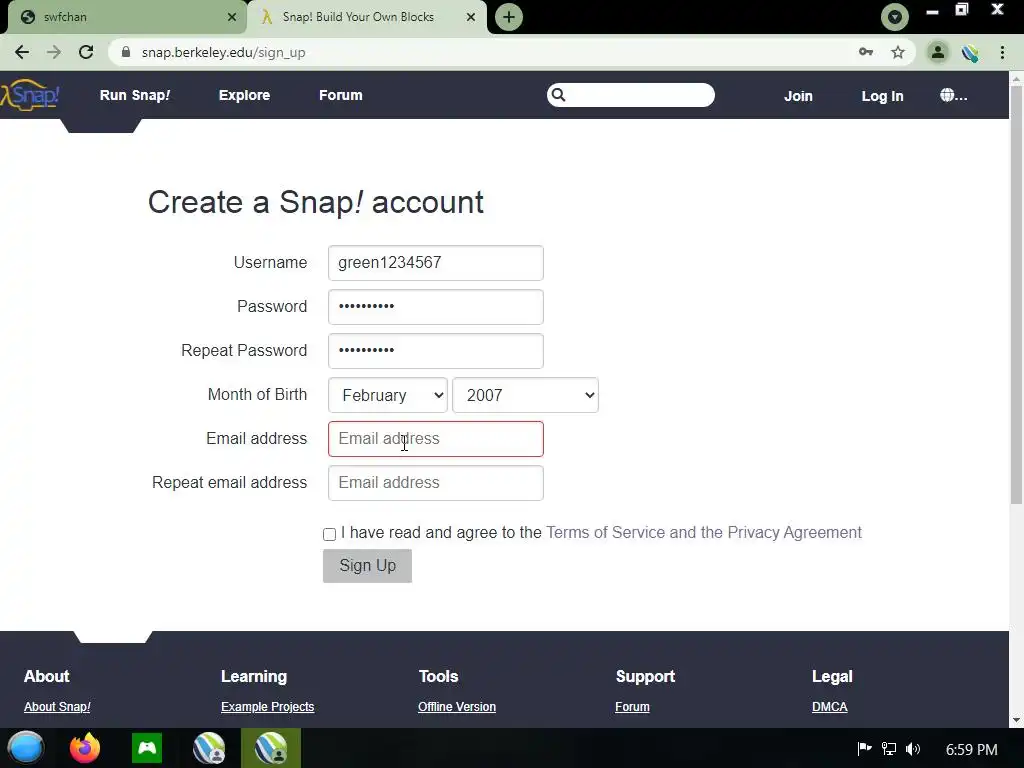Click the lock icon in address bar

pyautogui.click(x=126, y=52)
